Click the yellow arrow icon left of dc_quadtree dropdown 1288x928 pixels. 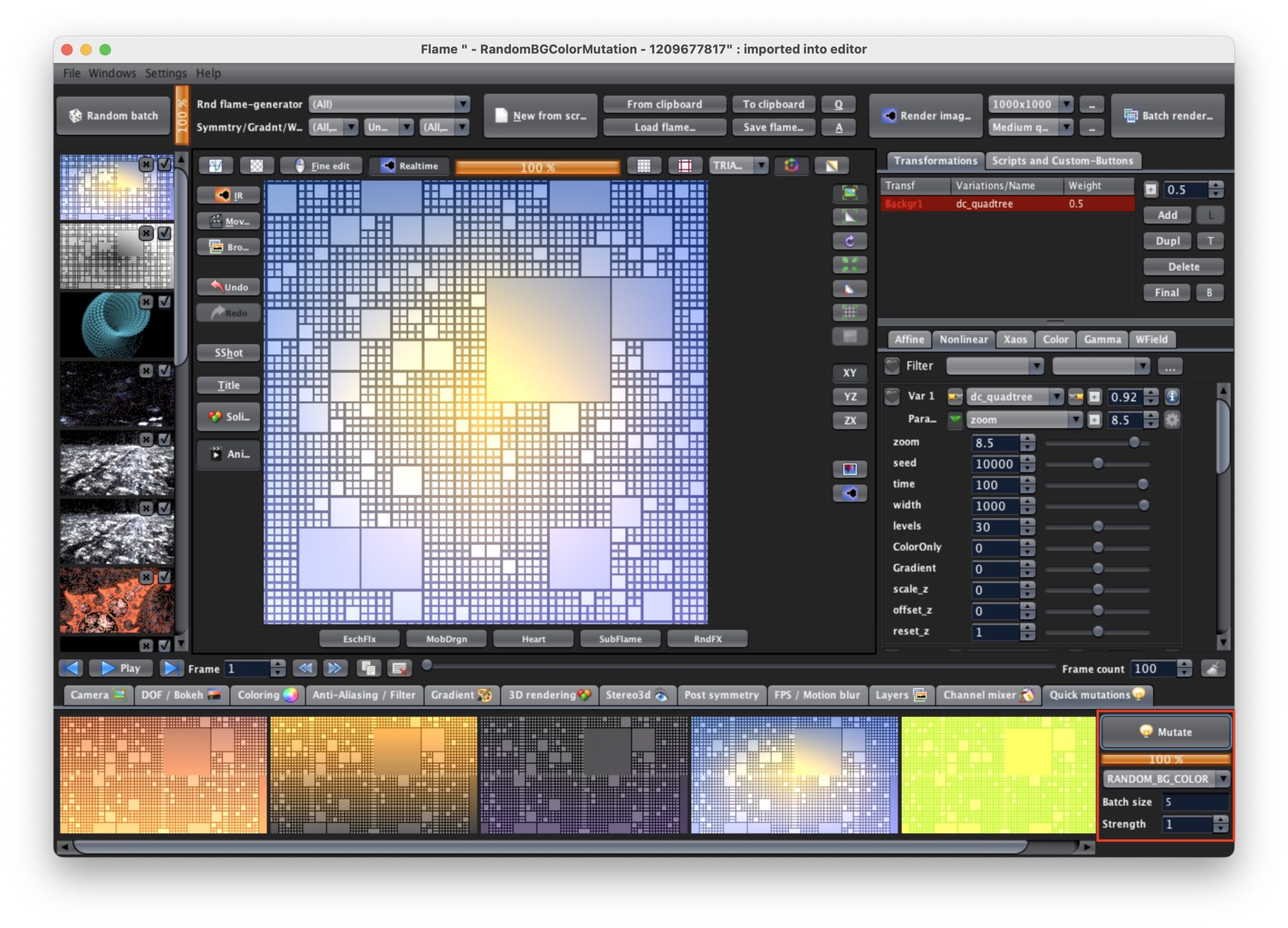pos(954,396)
